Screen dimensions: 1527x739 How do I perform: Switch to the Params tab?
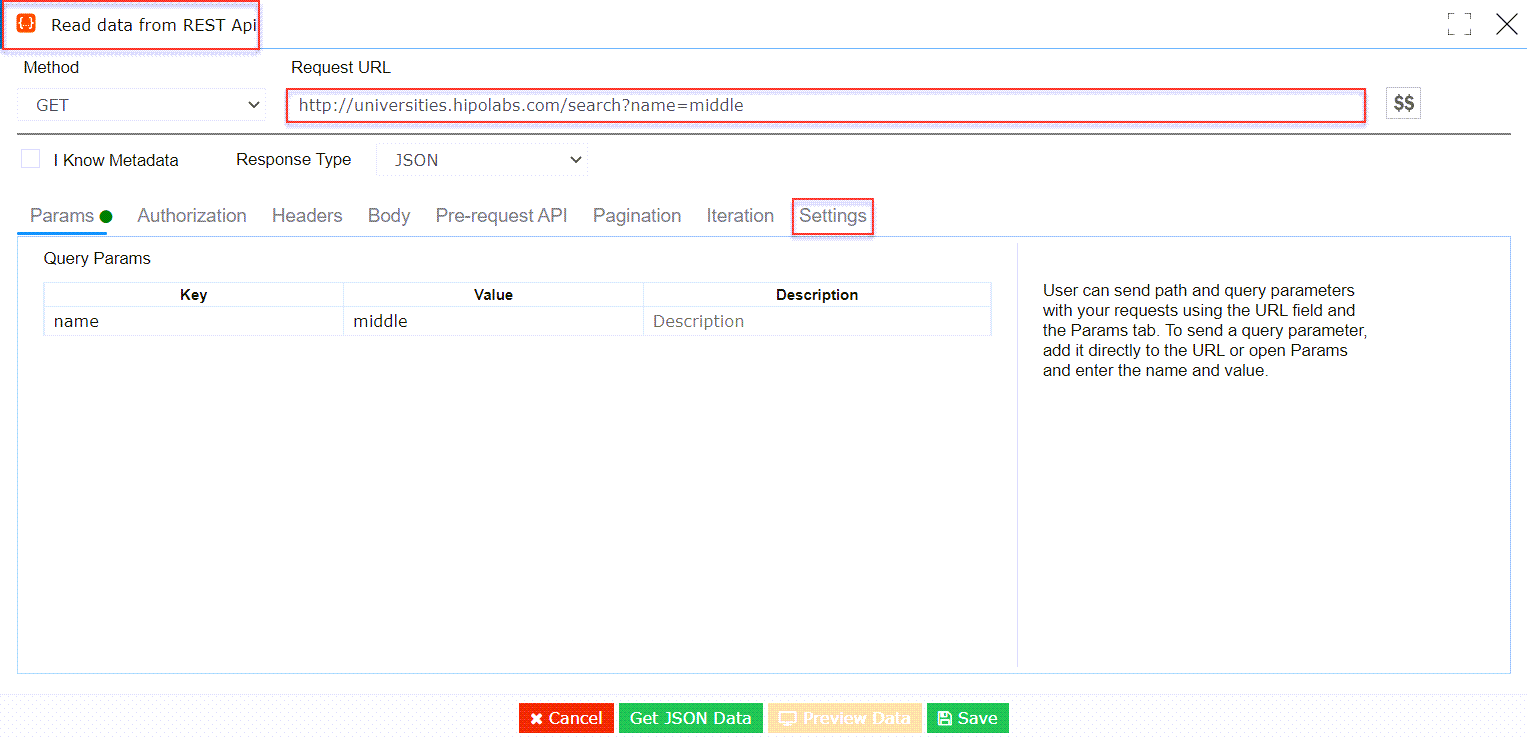(x=62, y=216)
